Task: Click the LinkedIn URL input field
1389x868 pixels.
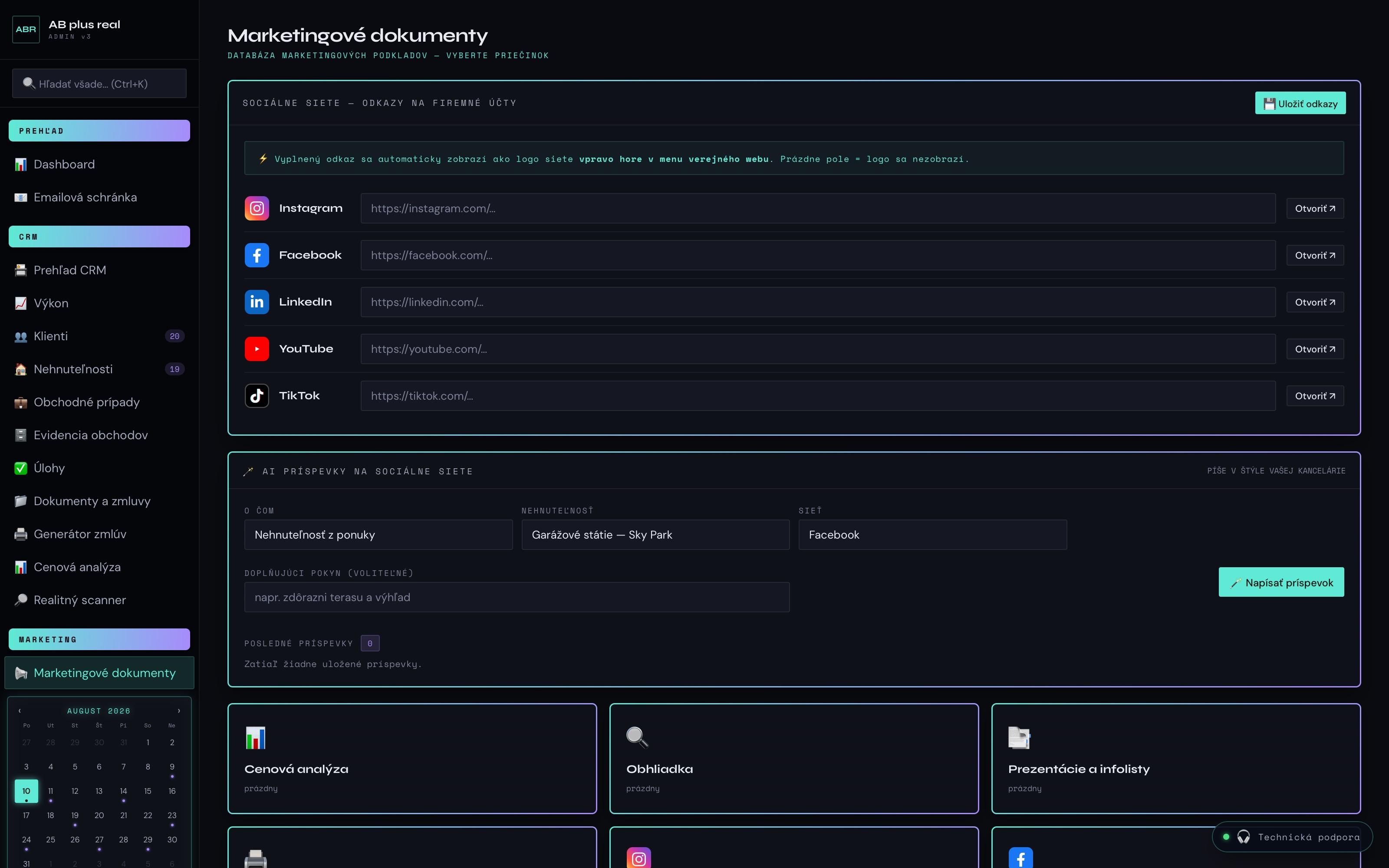Action: 818,302
